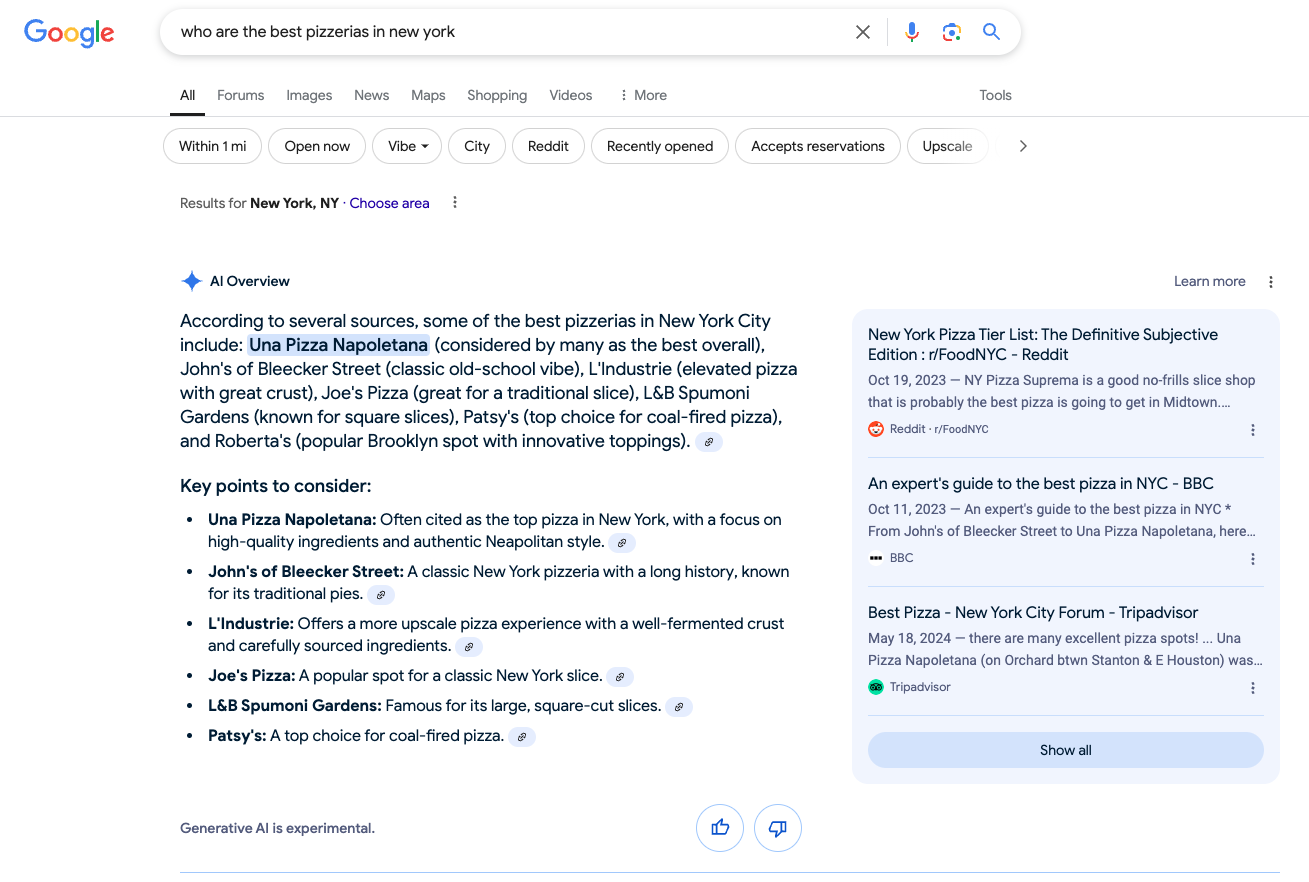Switch to the News tab

pos(371,95)
